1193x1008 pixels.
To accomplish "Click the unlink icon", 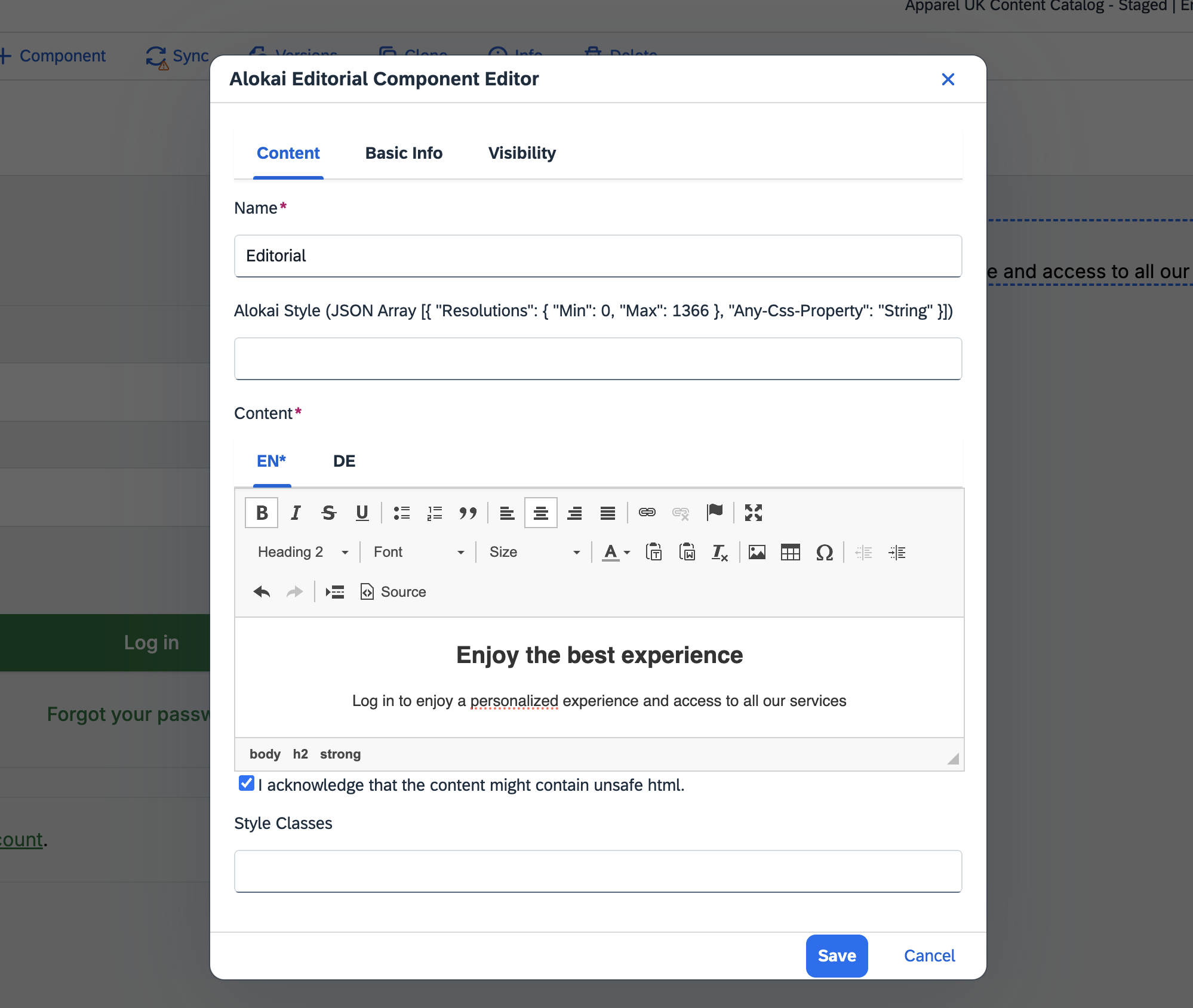I will pyautogui.click(x=681, y=513).
